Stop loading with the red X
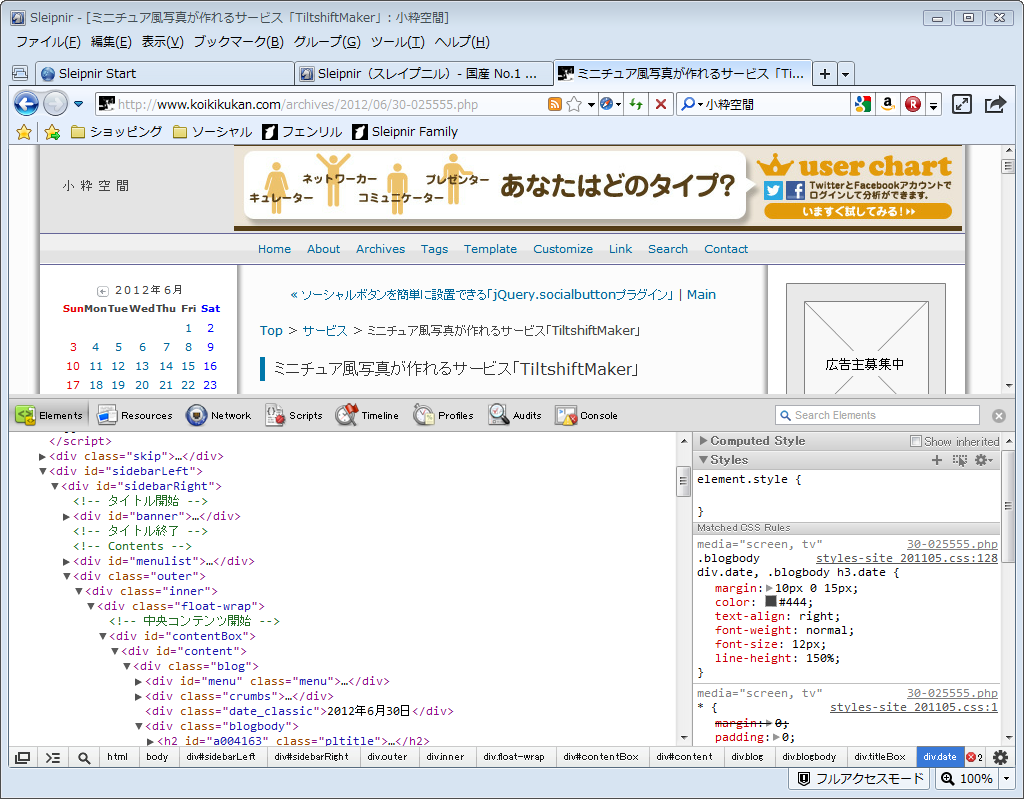 click(660, 104)
